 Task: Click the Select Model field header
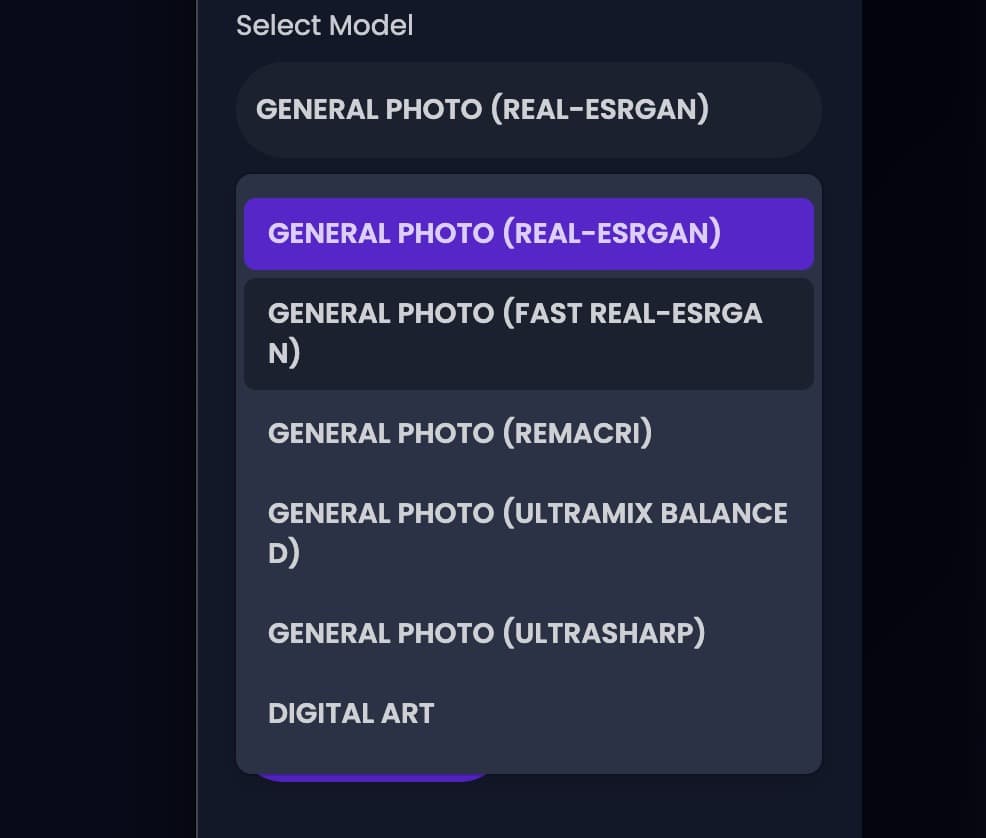(324, 25)
